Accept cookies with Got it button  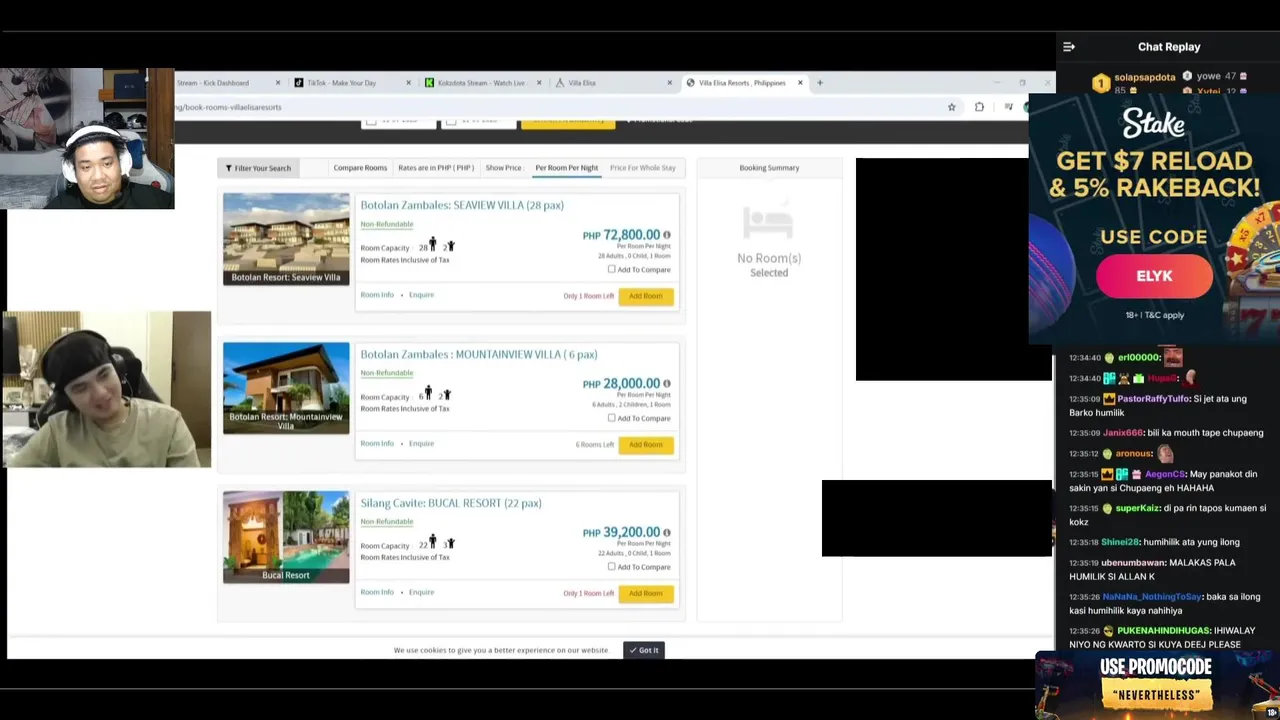(643, 650)
